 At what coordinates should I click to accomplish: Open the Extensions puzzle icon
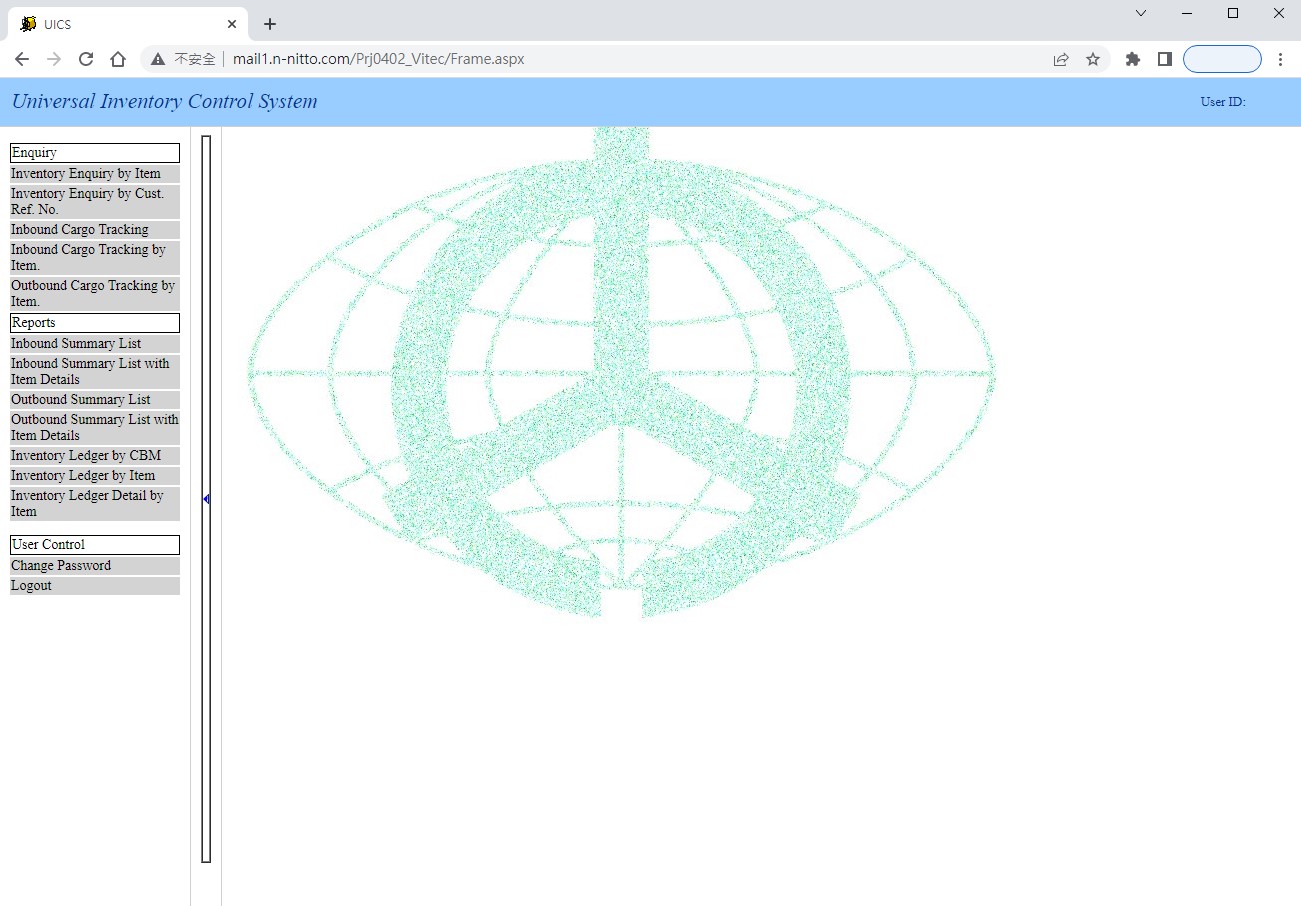[x=1133, y=59]
